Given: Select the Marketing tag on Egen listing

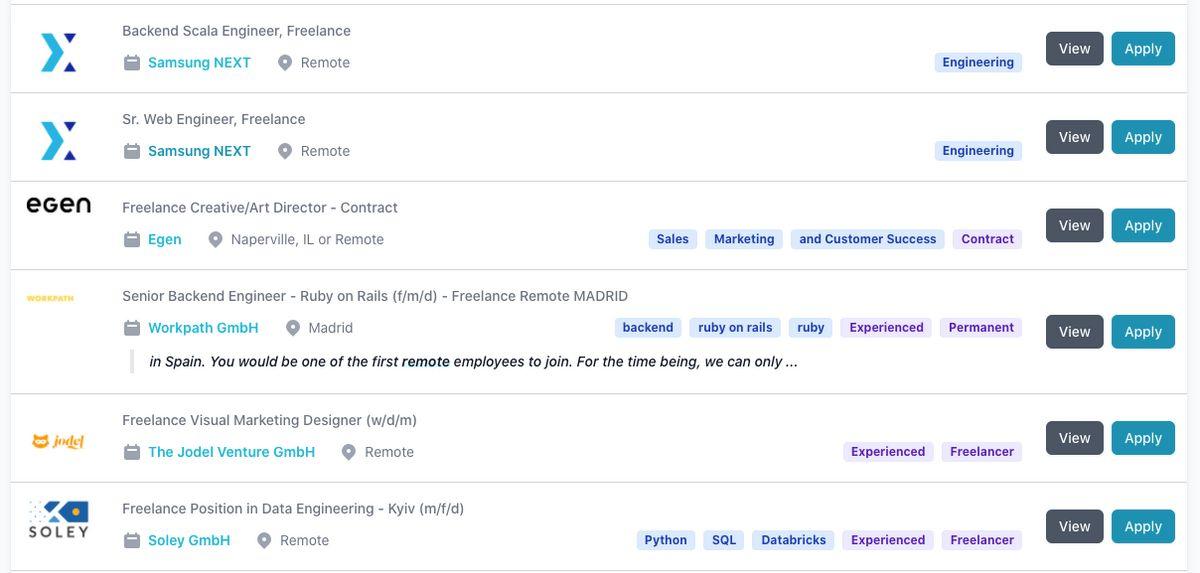Looking at the screenshot, I should 743,240.
